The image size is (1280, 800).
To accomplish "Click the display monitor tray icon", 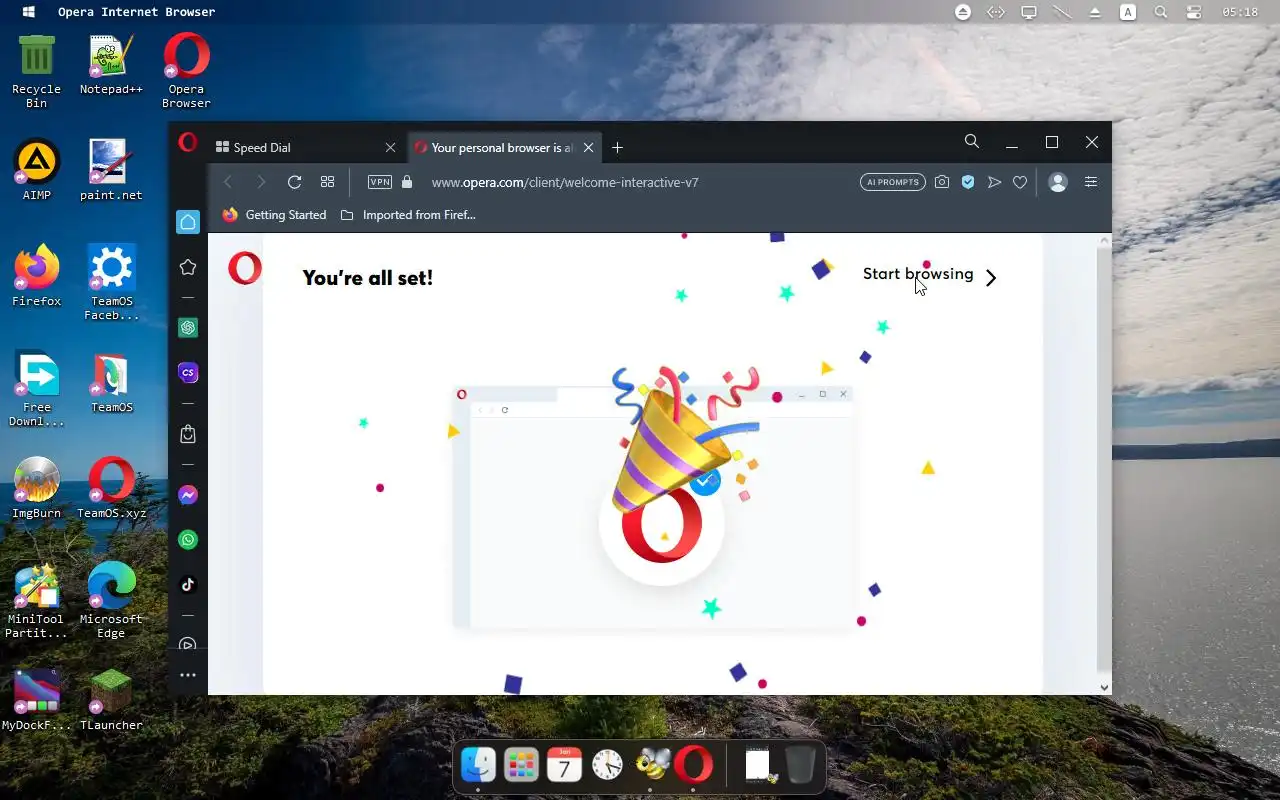I will [1028, 12].
